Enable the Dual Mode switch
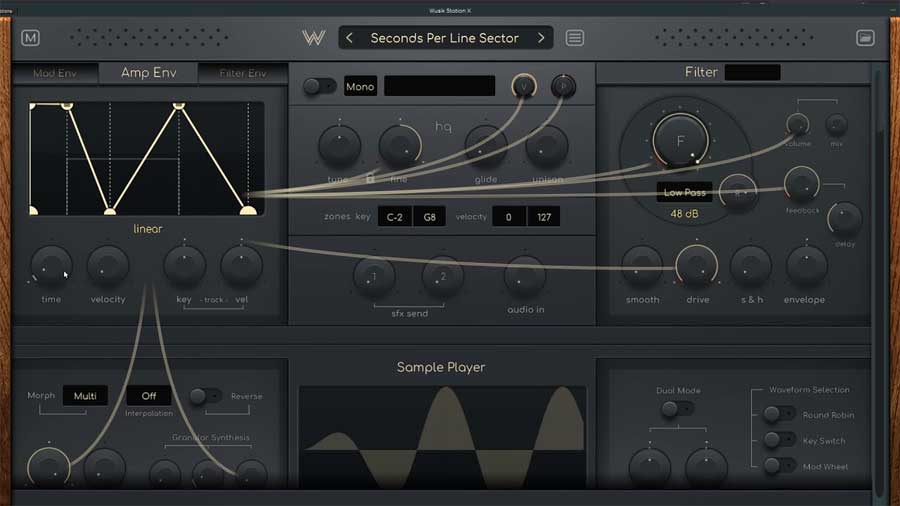Screen dimensions: 900x506 tap(677, 408)
